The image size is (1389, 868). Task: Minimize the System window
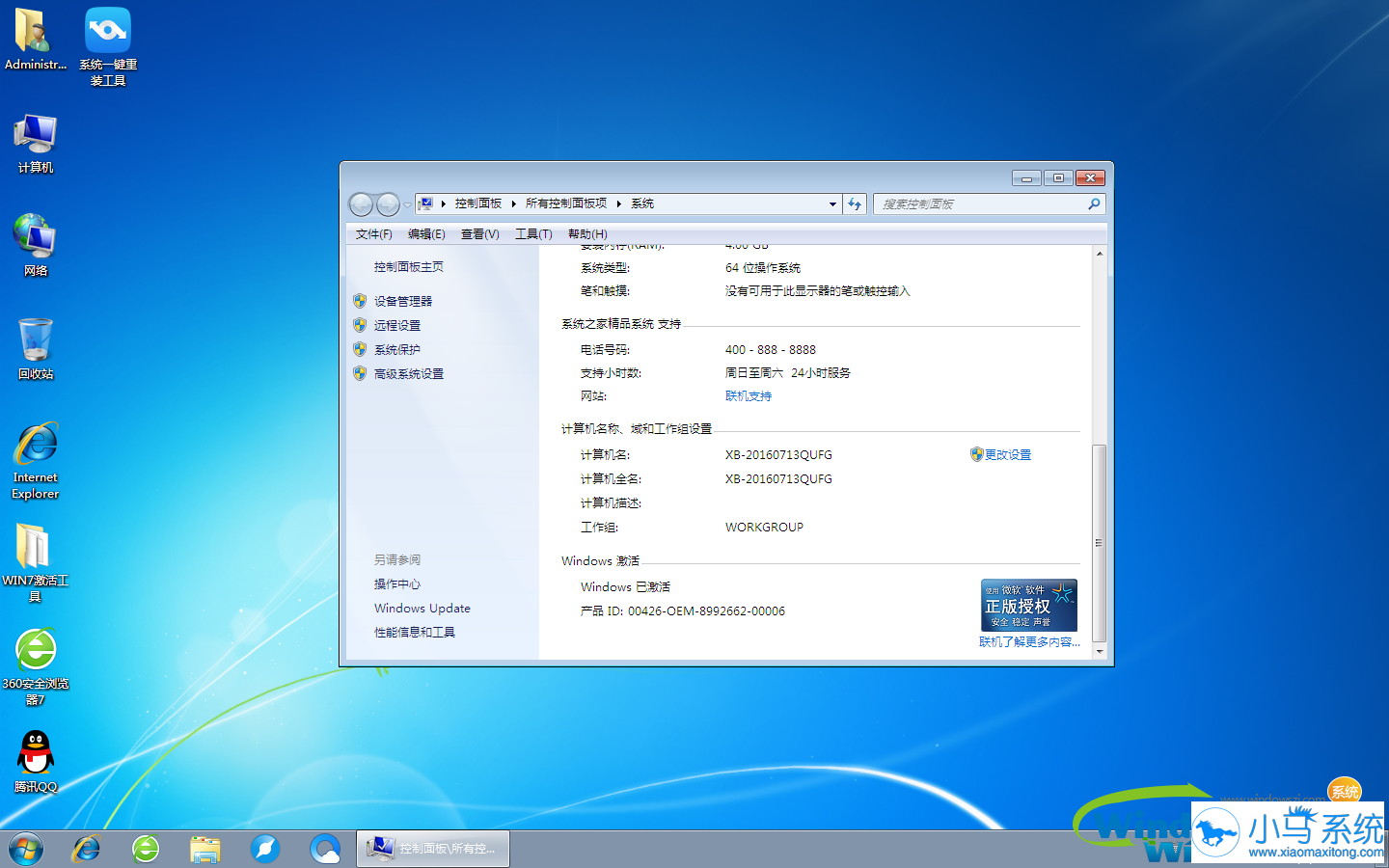(1026, 178)
